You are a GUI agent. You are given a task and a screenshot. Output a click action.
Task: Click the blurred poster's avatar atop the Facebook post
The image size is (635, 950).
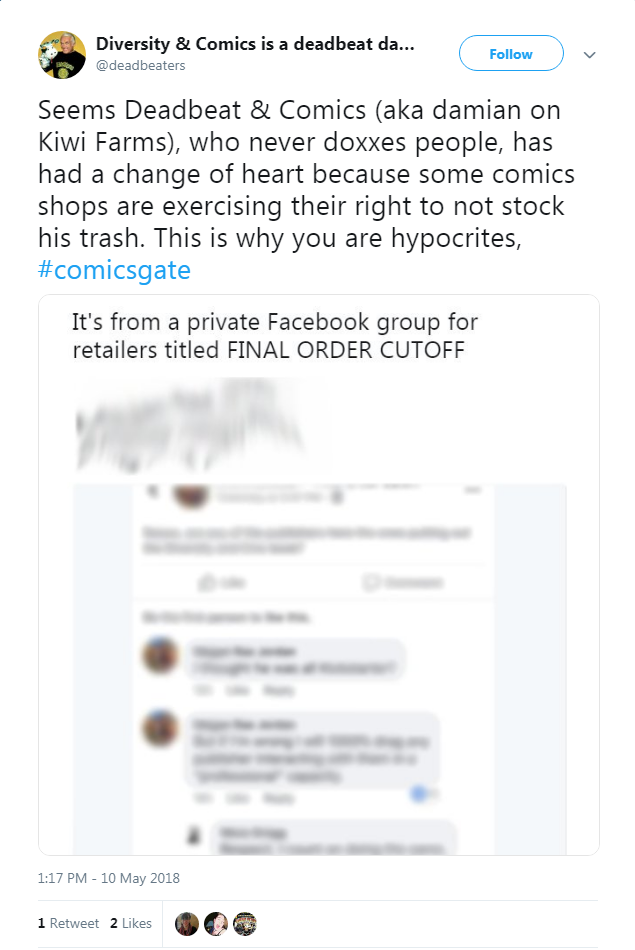point(191,495)
